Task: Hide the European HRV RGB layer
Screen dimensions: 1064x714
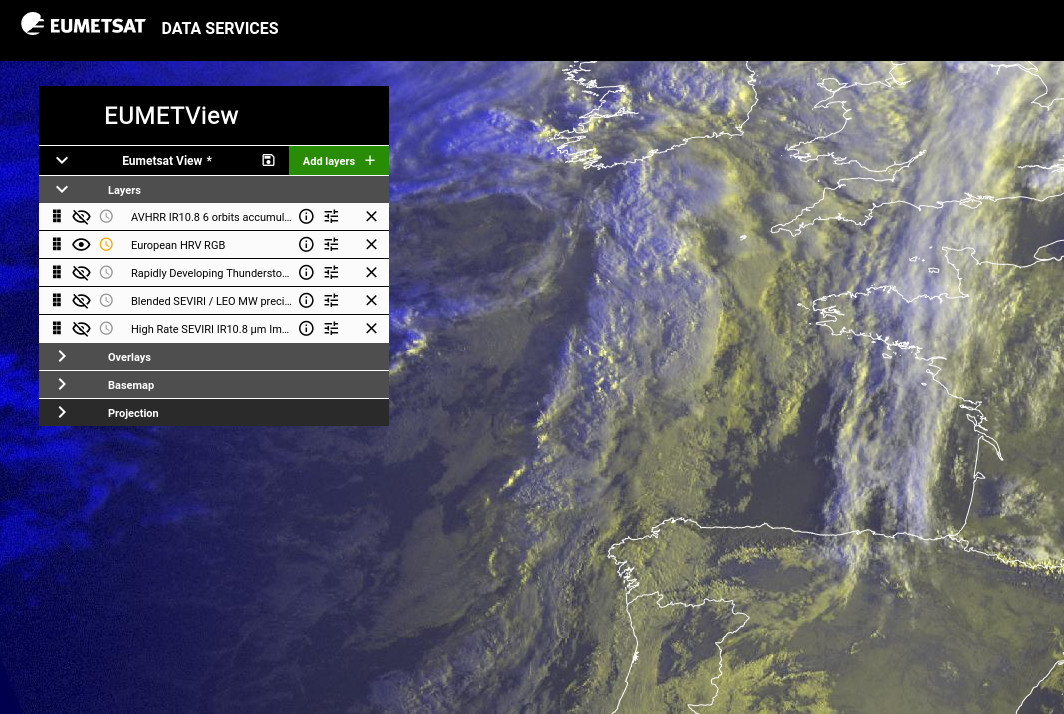Action: pyautogui.click(x=81, y=244)
